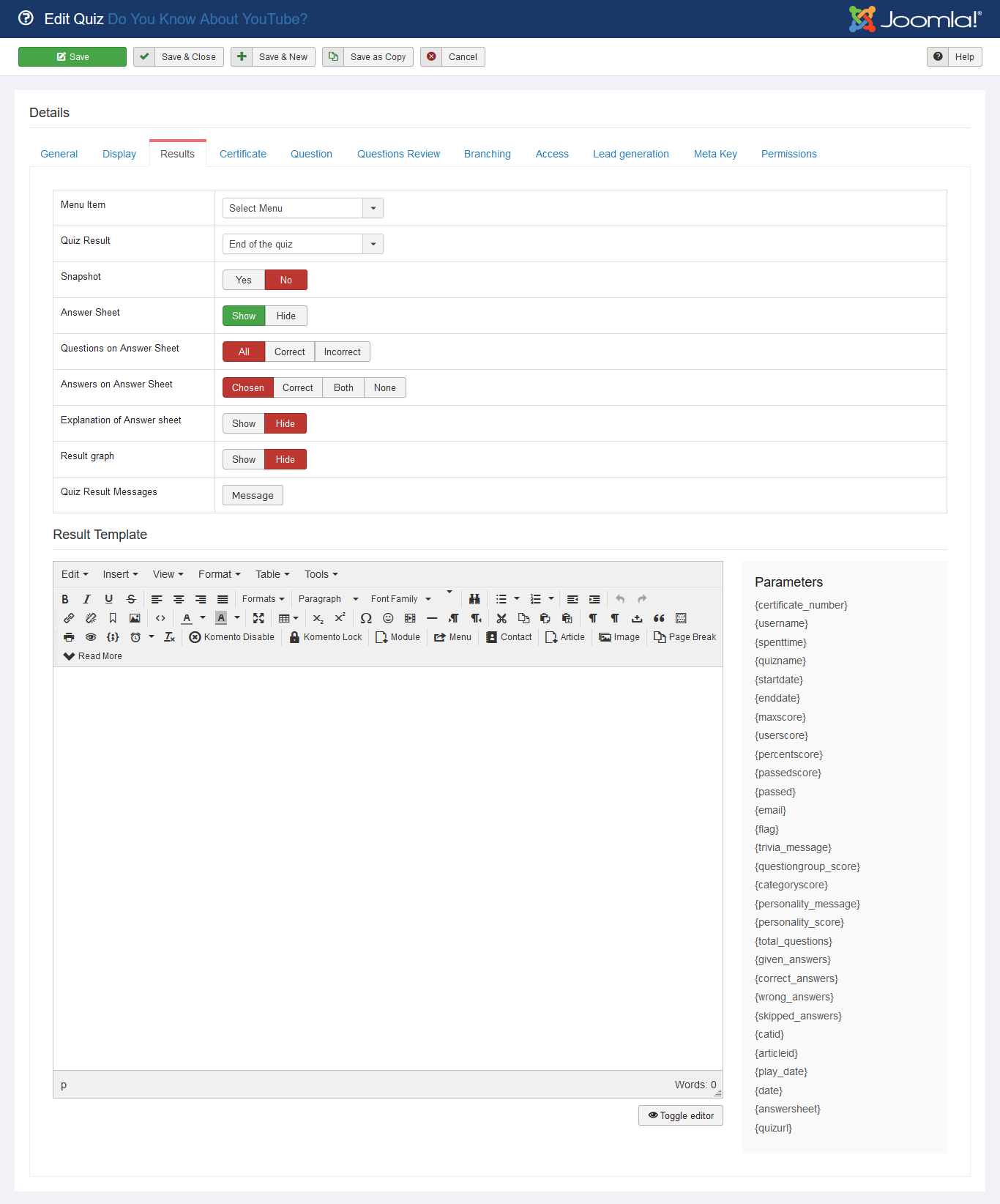The height and width of the screenshot is (1204, 1000).
Task: Insert an emoticon using the smiley icon
Action: [388, 618]
